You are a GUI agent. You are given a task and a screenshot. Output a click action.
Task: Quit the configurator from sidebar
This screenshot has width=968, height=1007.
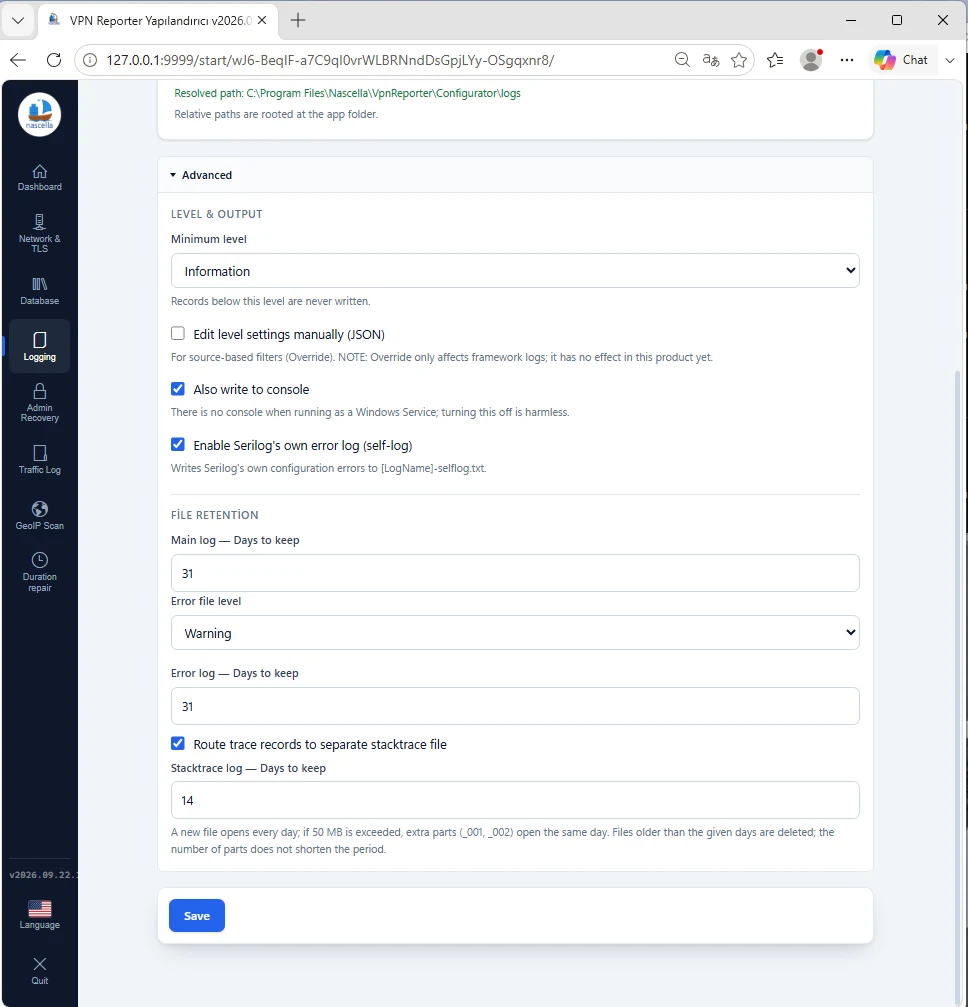click(x=39, y=971)
